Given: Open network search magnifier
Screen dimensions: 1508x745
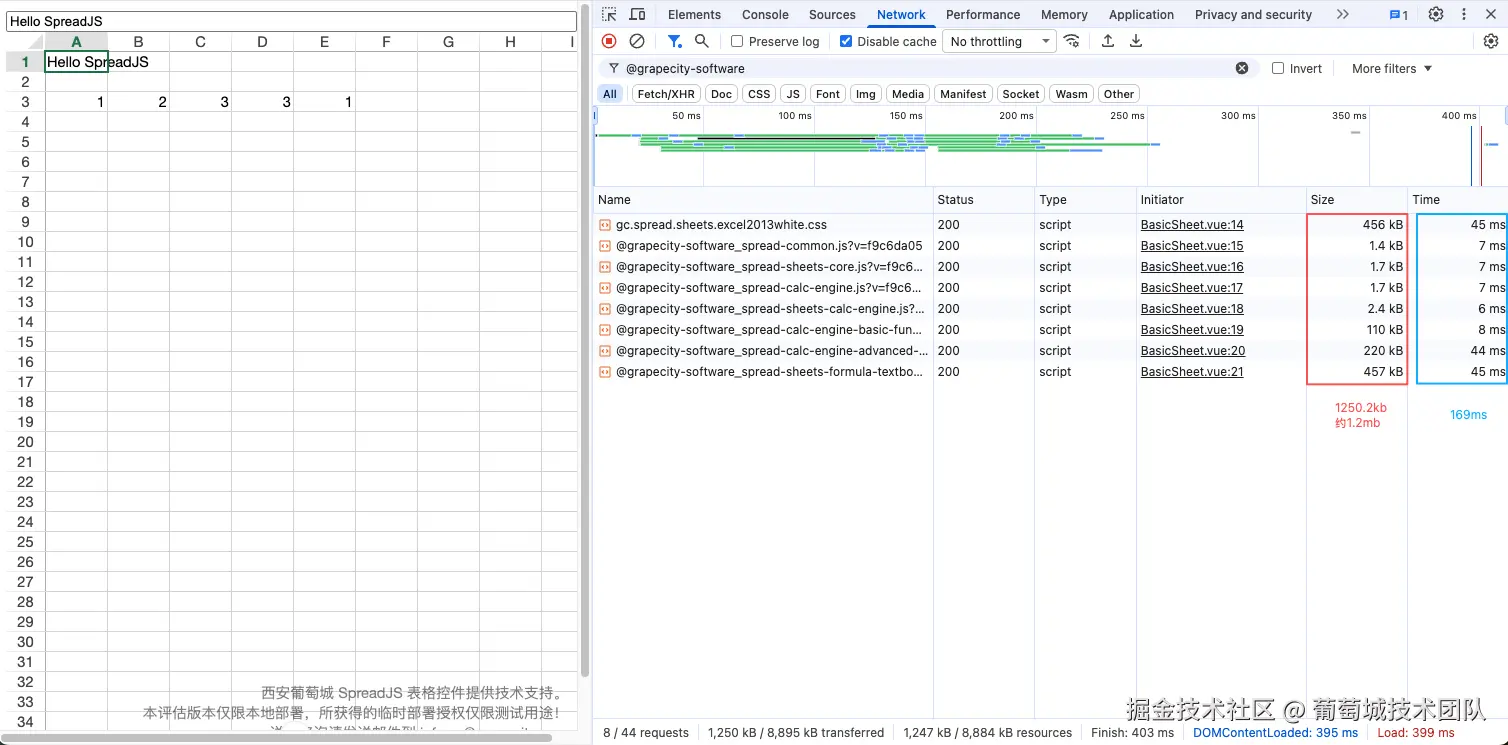Looking at the screenshot, I should tap(702, 41).
